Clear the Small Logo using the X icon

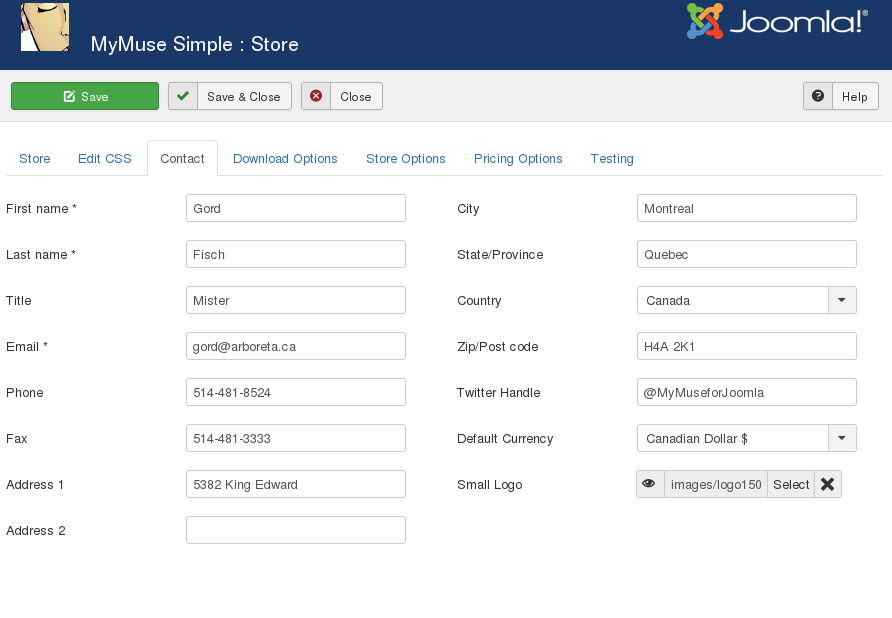(828, 484)
